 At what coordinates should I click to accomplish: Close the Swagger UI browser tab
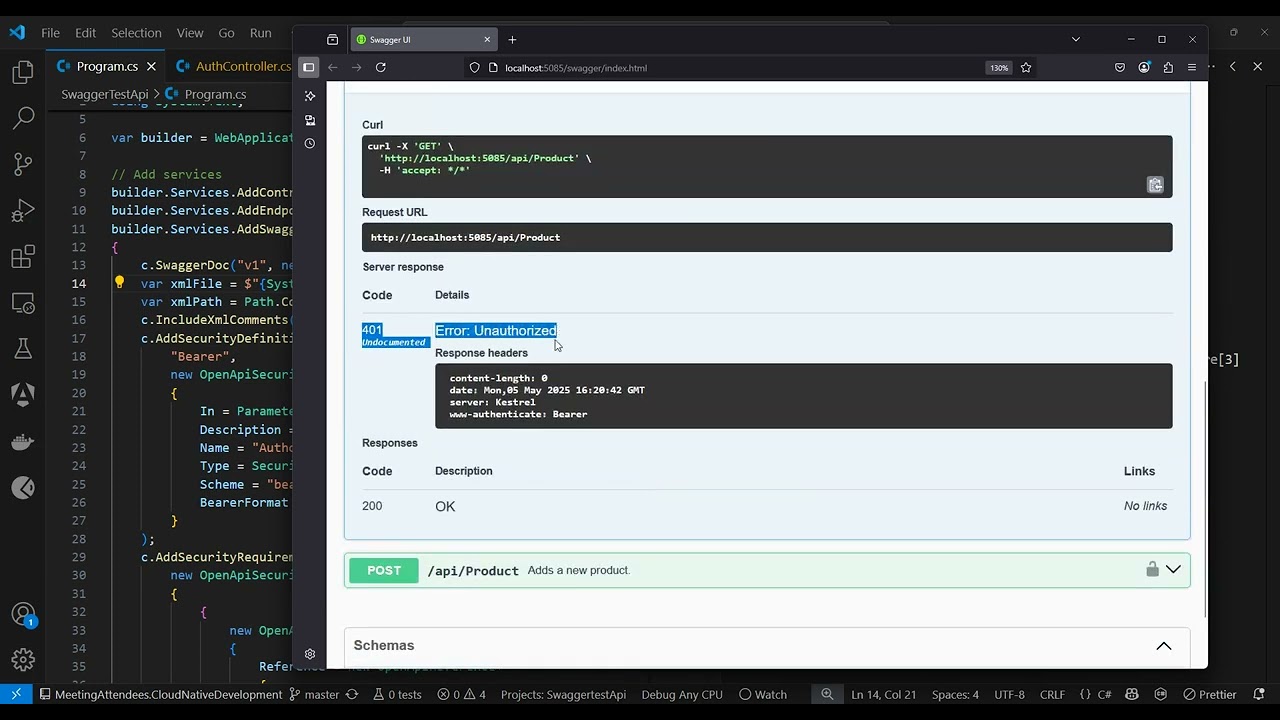click(x=487, y=40)
